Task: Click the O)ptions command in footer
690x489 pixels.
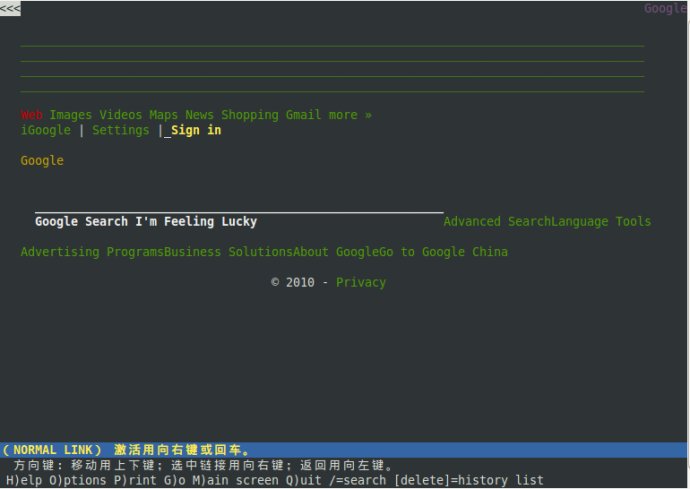Action: pos(78,480)
